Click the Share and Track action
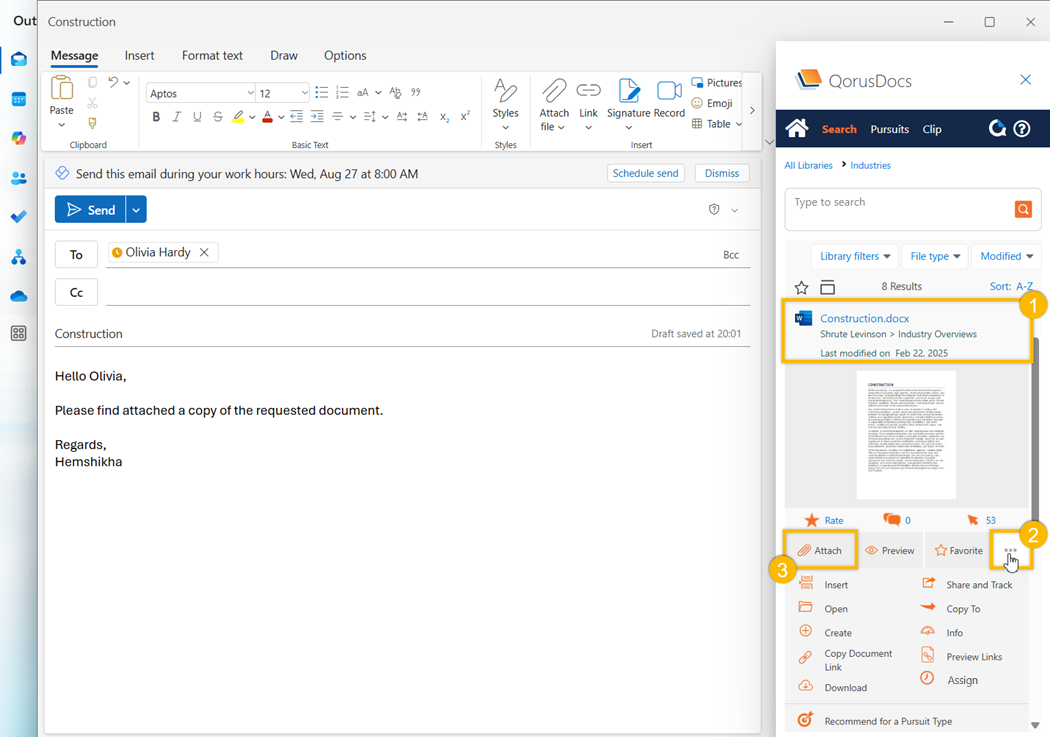The image size is (1050, 737). click(x=978, y=585)
